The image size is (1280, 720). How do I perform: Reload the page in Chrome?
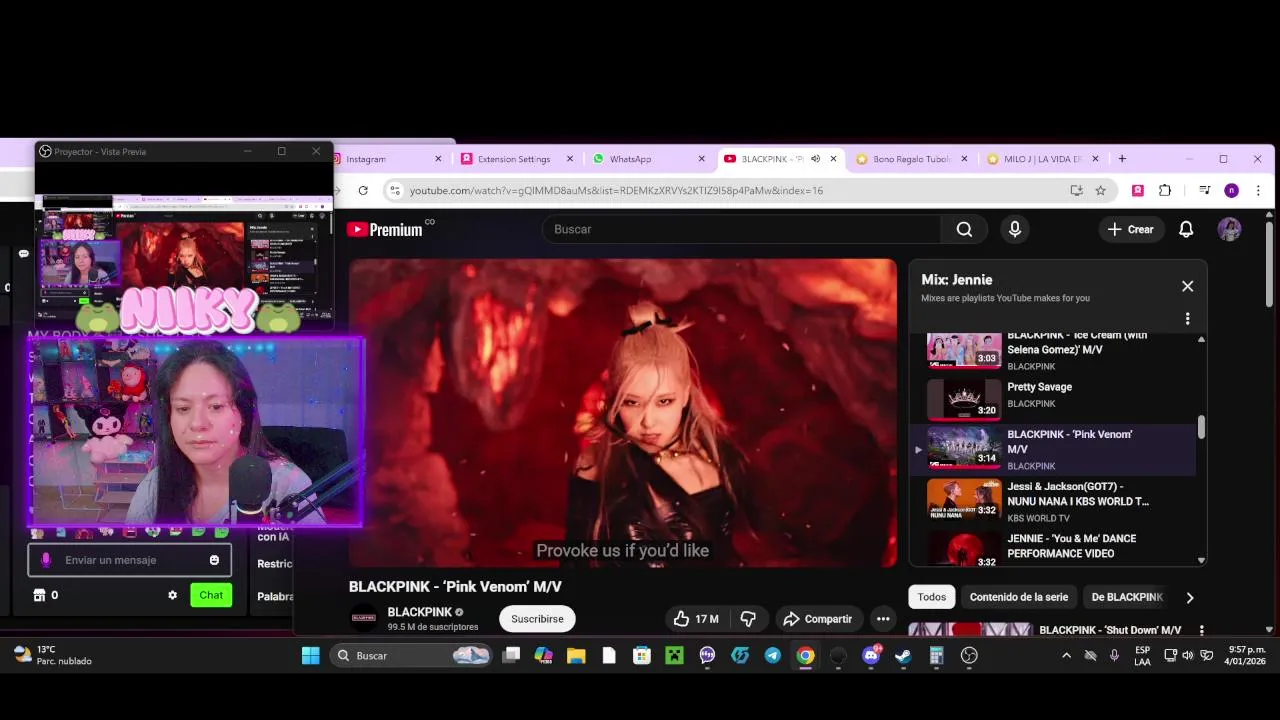(x=363, y=190)
